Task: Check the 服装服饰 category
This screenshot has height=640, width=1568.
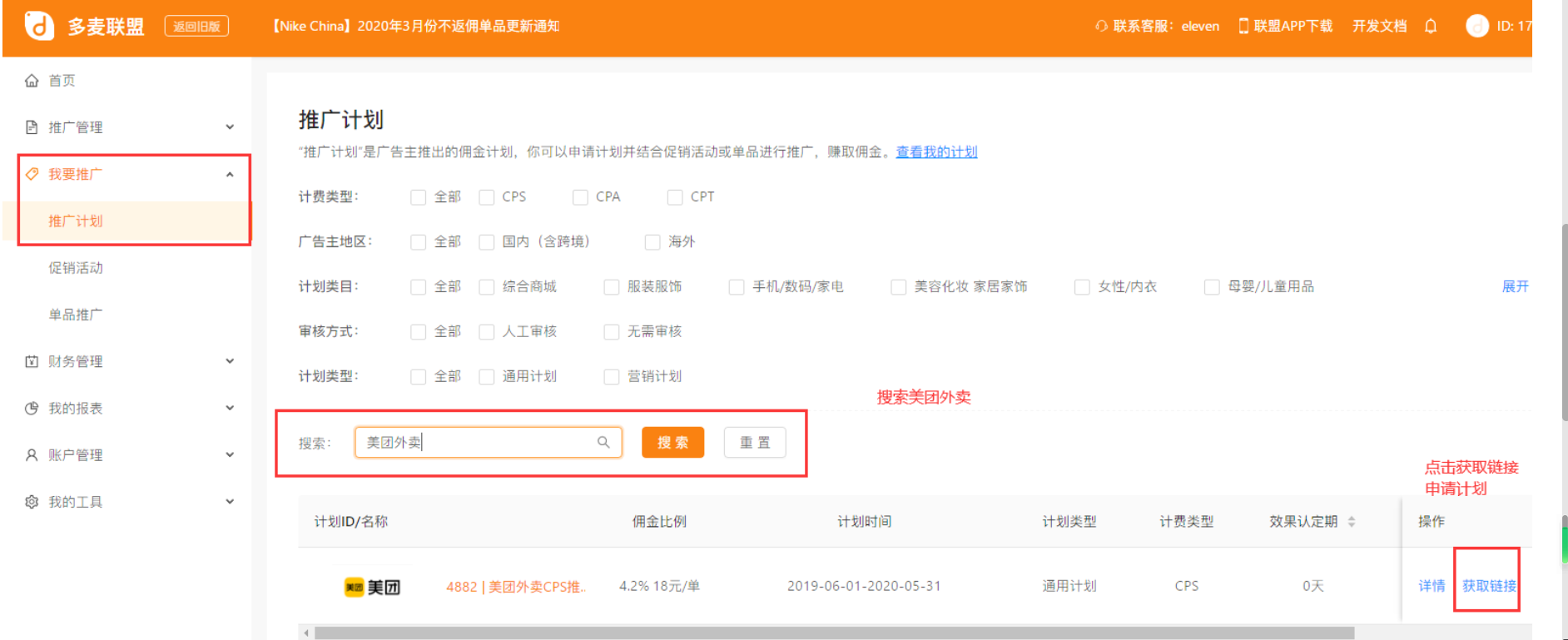Action: pos(611,287)
